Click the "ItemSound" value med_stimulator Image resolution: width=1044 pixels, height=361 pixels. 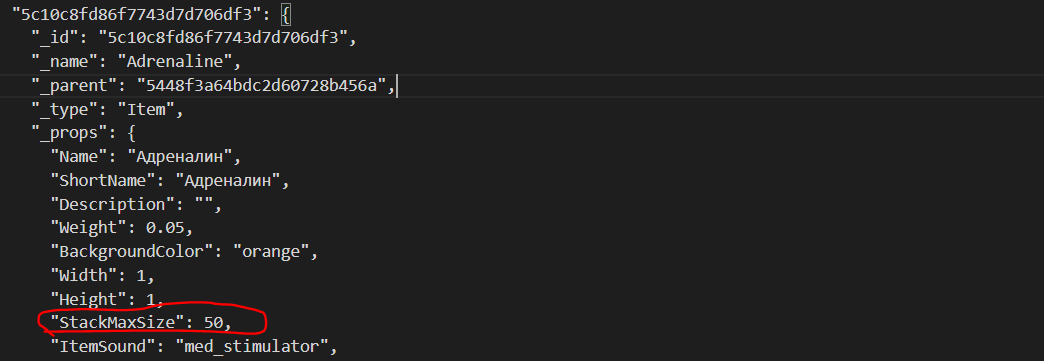[x=252, y=346]
